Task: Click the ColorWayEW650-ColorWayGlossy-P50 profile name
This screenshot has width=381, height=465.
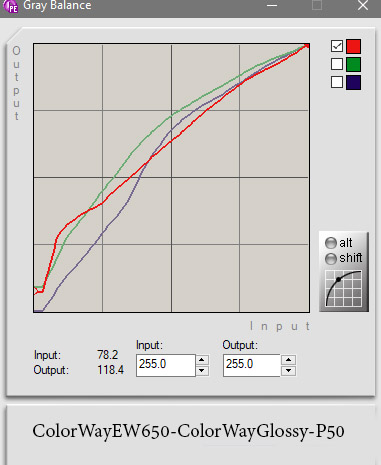Action: tap(188, 432)
